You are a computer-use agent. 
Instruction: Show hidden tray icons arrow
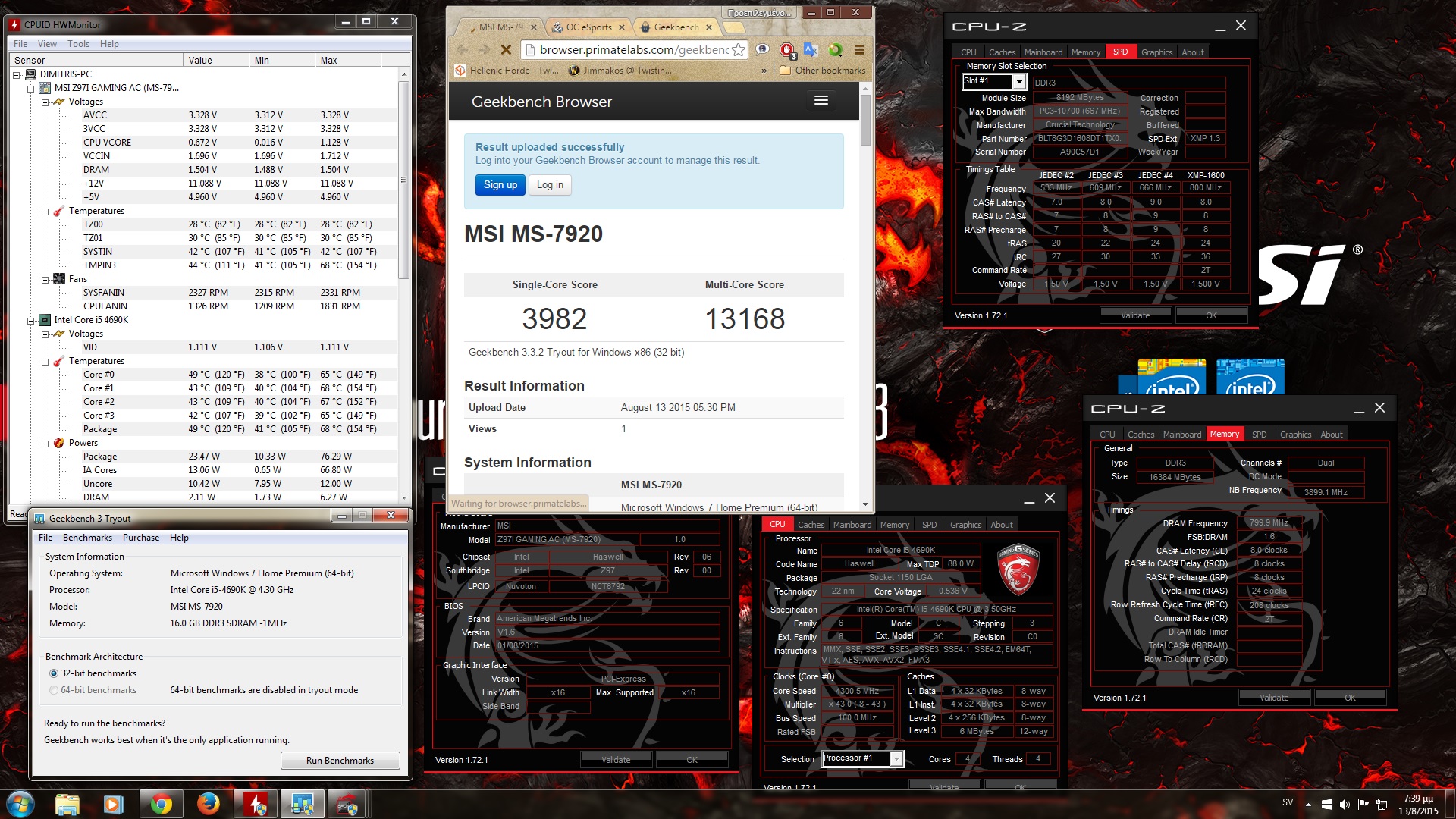coord(1308,804)
